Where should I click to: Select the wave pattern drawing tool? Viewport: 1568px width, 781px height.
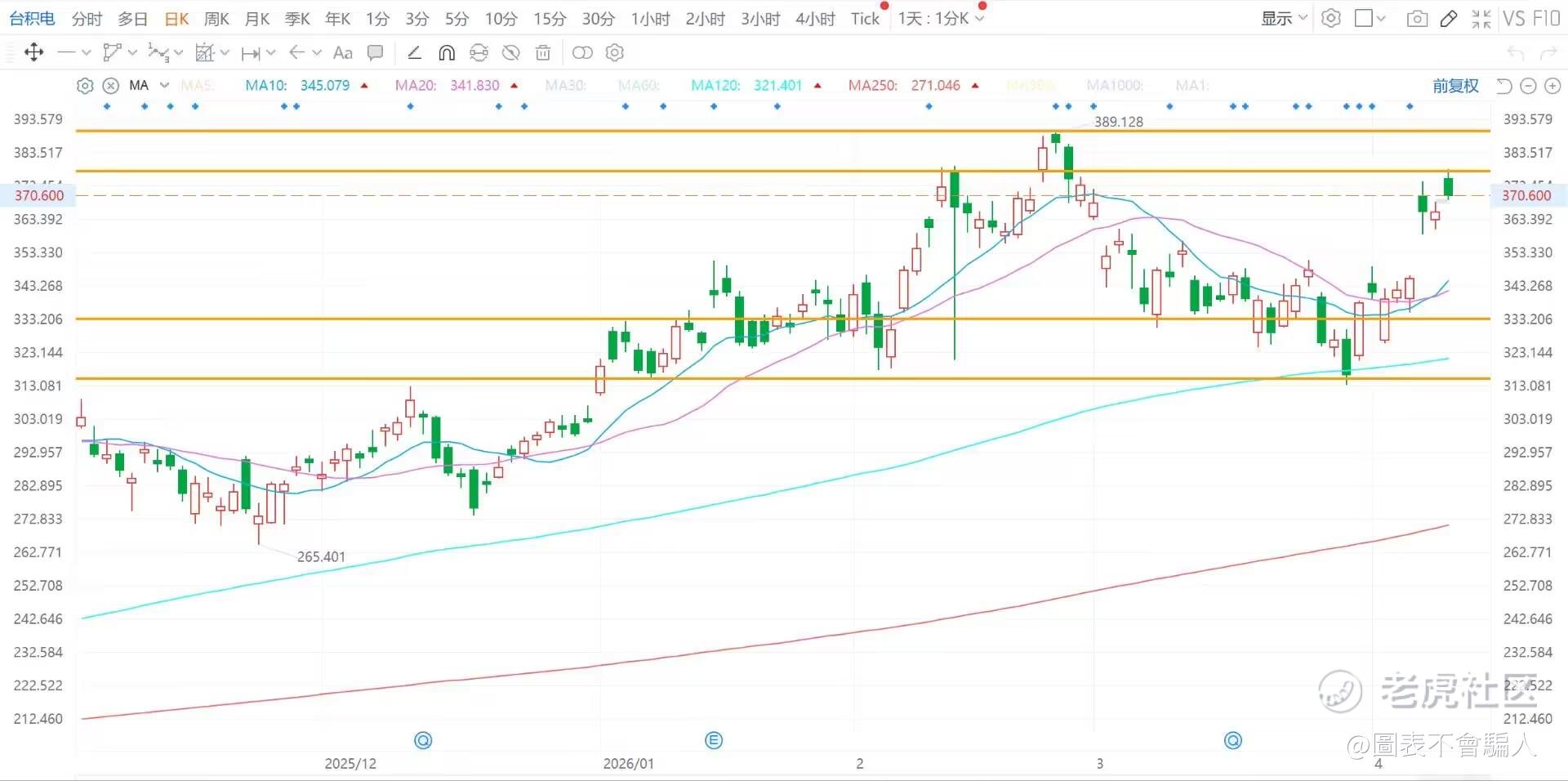coord(158,53)
